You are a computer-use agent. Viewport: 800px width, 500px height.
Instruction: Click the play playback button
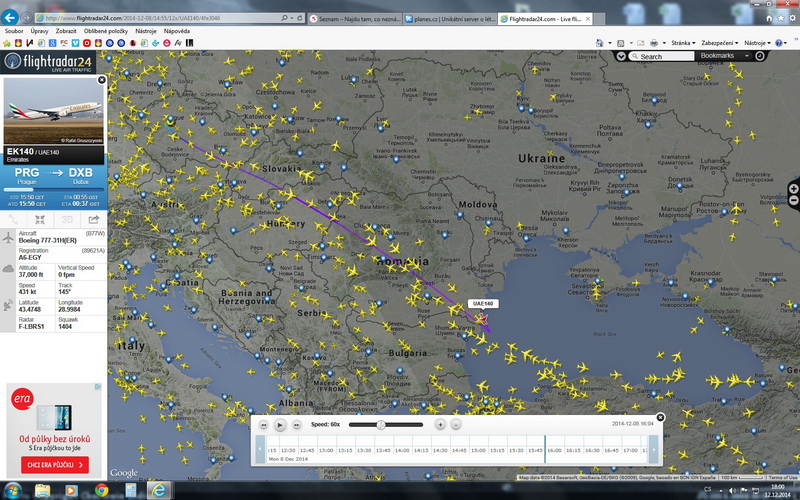click(x=280, y=425)
